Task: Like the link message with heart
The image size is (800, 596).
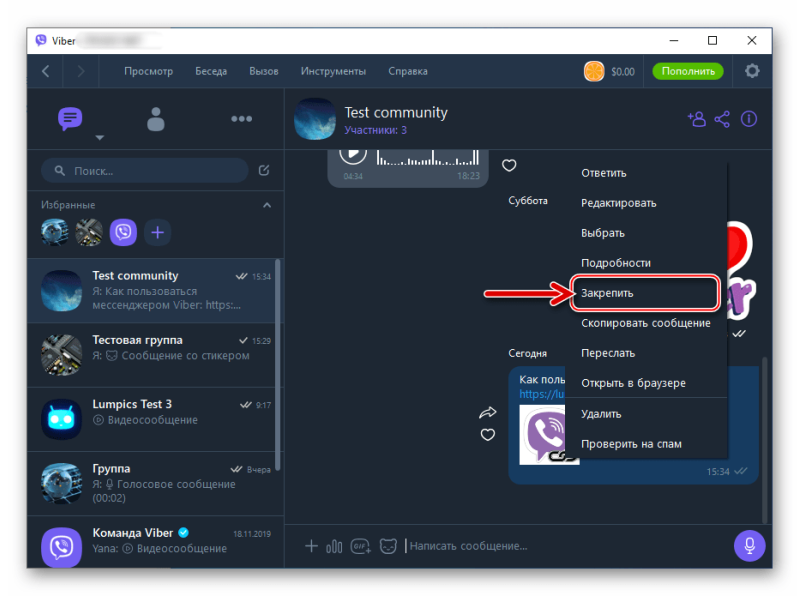Action: click(x=488, y=435)
